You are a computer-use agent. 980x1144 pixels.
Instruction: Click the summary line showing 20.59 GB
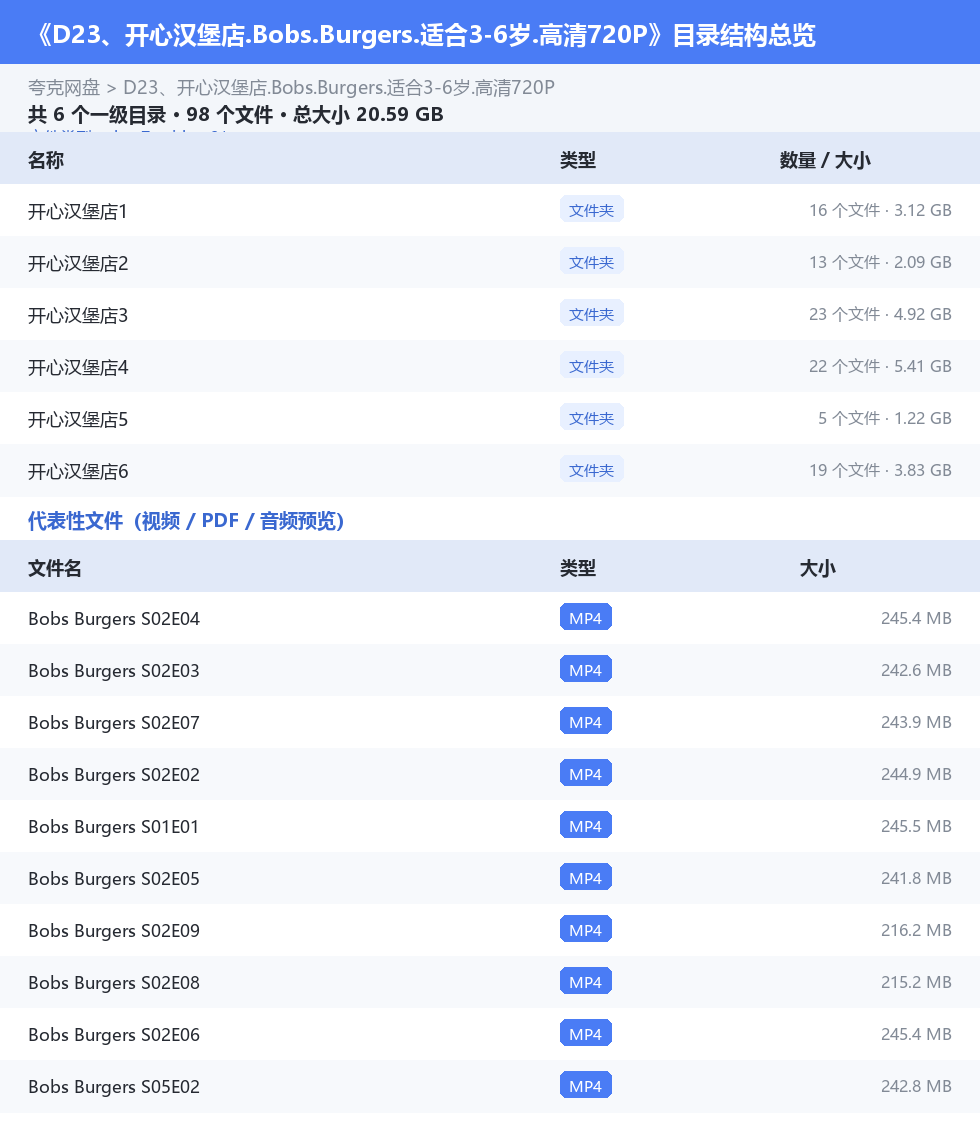(236, 115)
